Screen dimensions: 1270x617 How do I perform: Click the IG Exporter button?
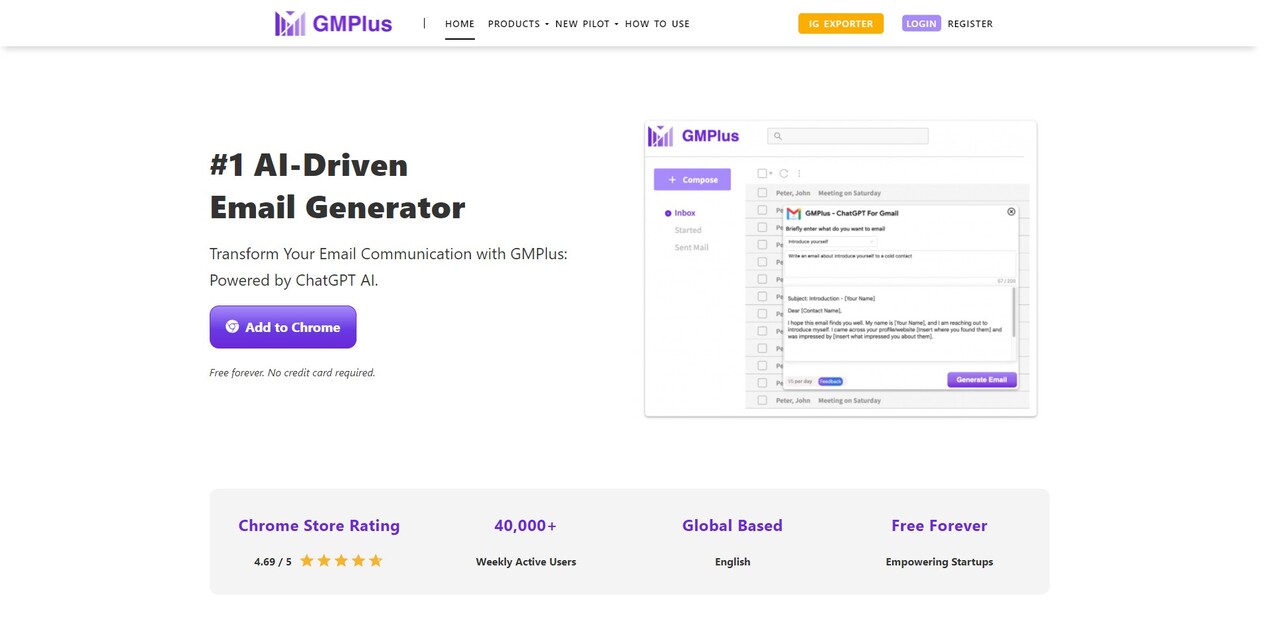(x=840, y=24)
